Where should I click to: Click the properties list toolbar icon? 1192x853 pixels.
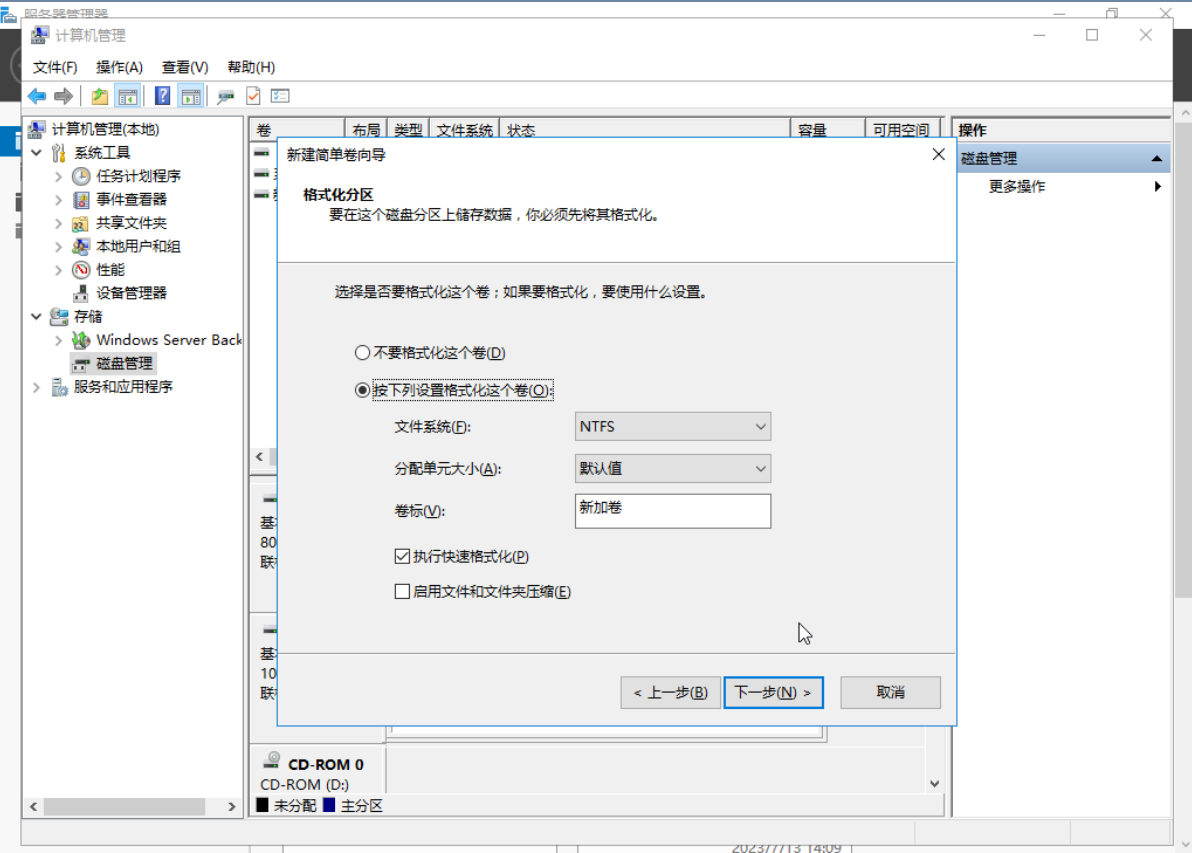point(281,97)
